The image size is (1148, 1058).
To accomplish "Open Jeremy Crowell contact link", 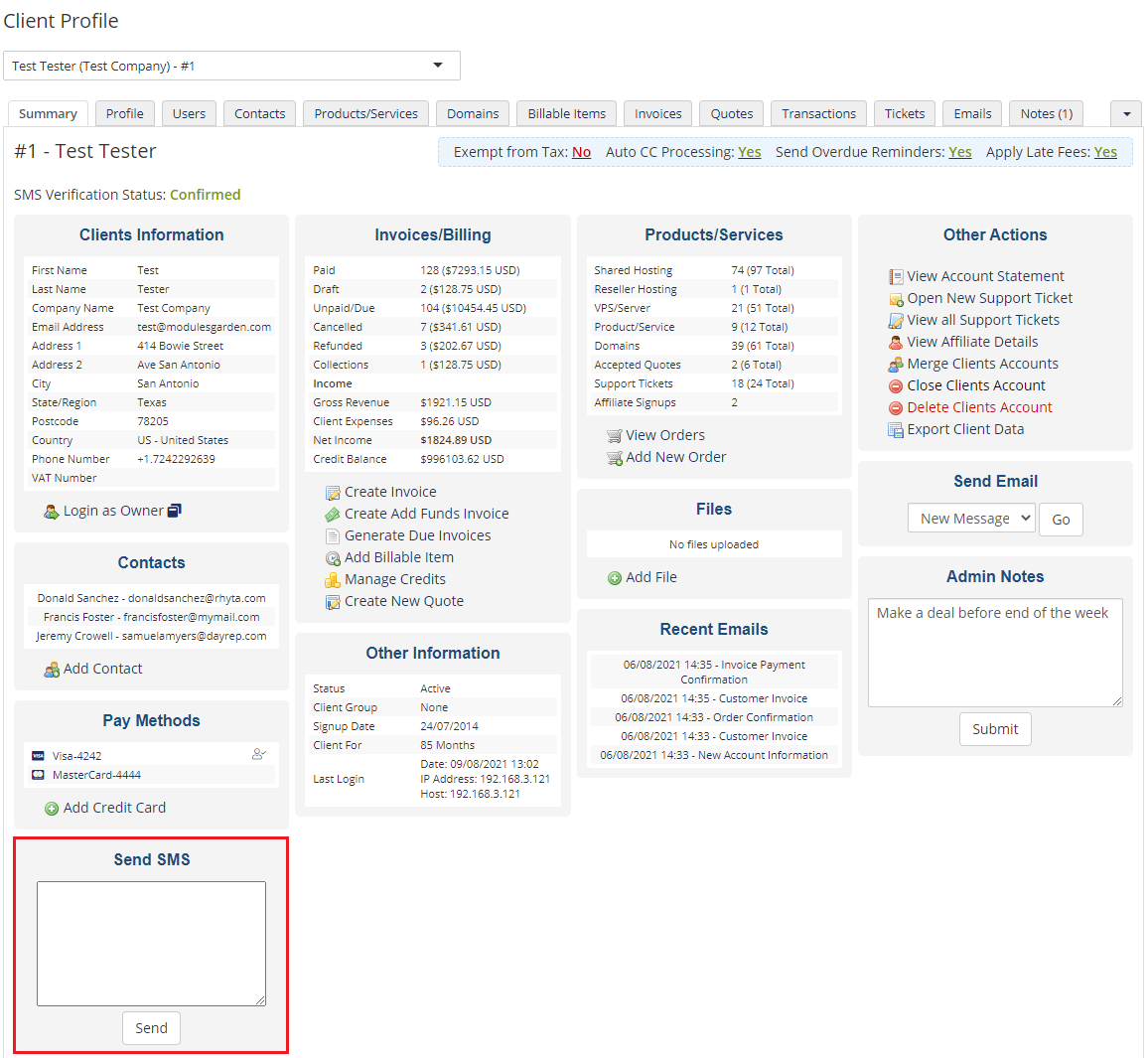I will pos(152,636).
